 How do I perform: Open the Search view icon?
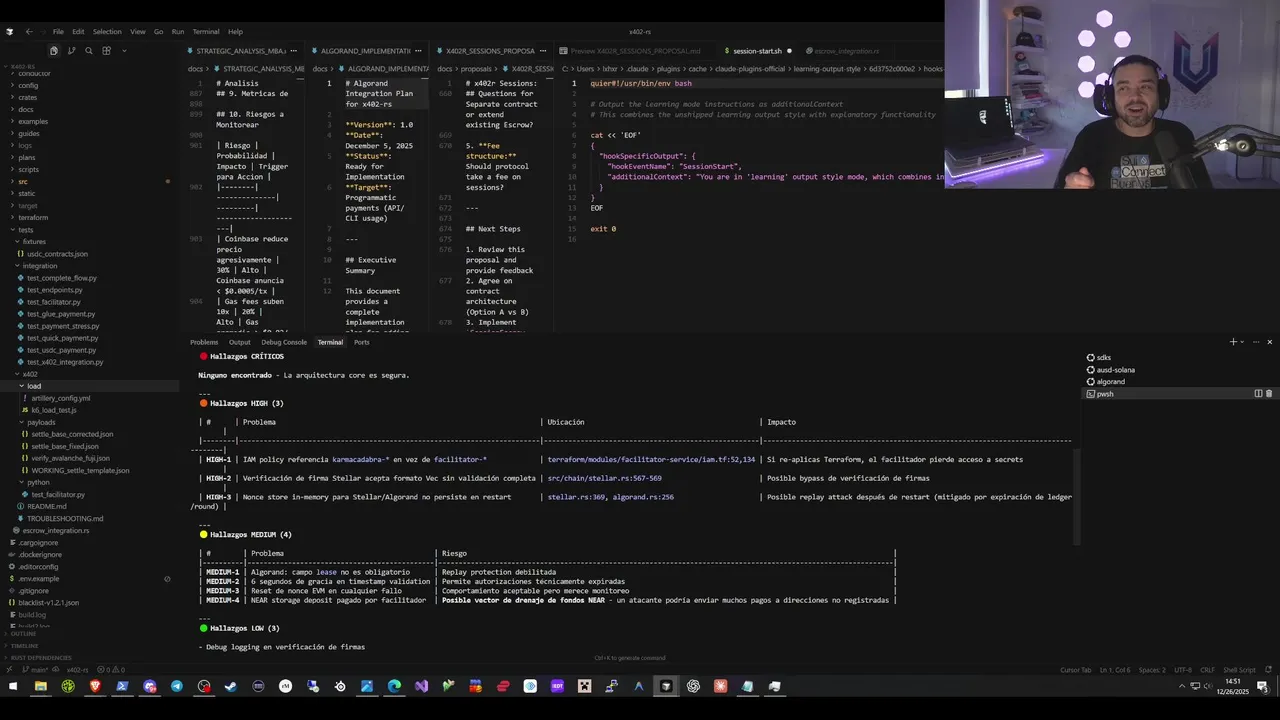click(88, 50)
